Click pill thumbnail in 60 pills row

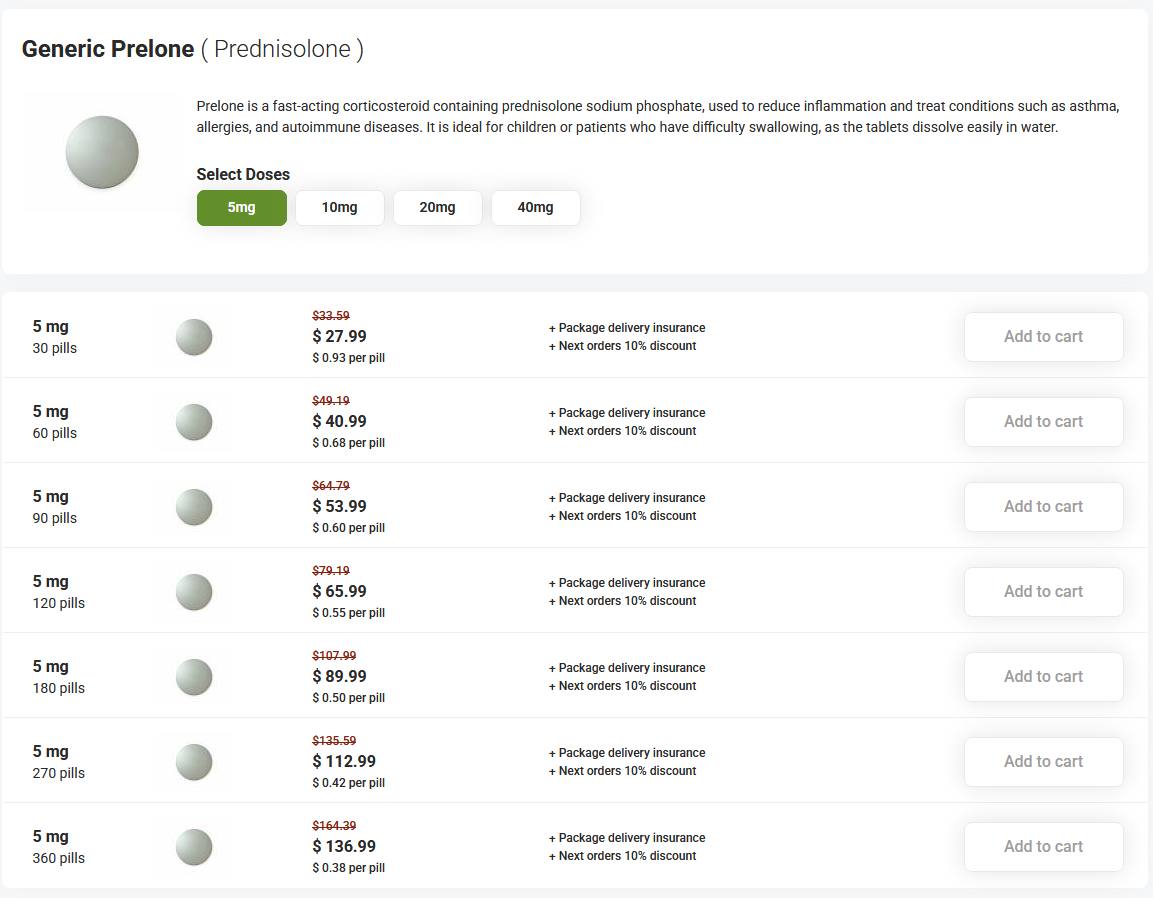[194, 422]
